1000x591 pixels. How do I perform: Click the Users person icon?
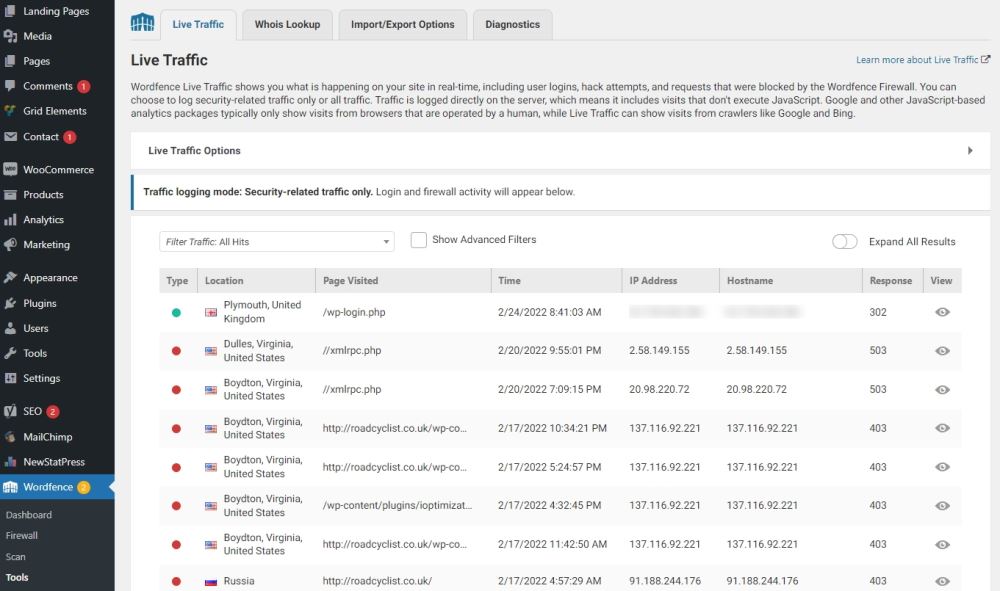click(10, 328)
